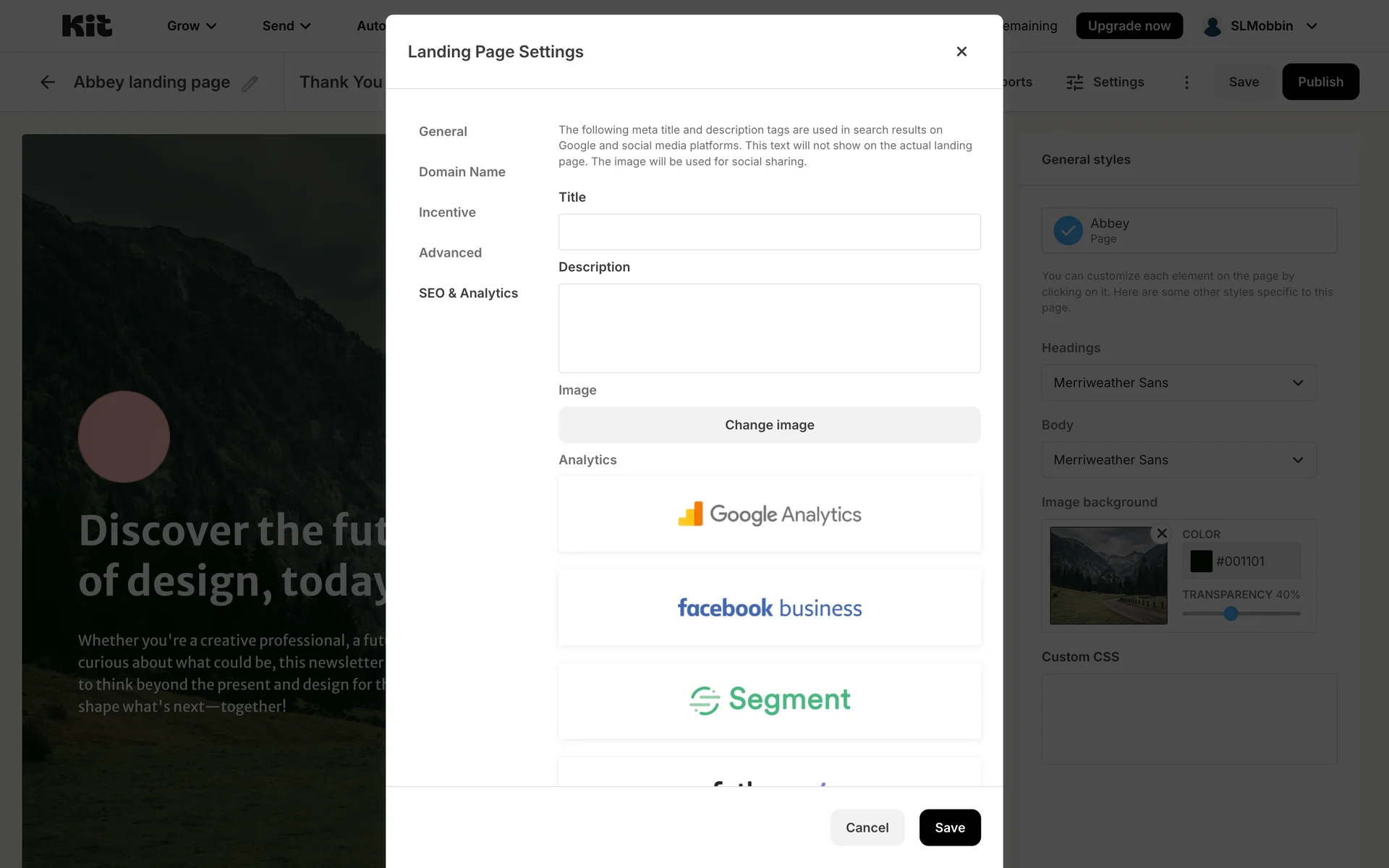Focus the meta Title input field

click(769, 232)
